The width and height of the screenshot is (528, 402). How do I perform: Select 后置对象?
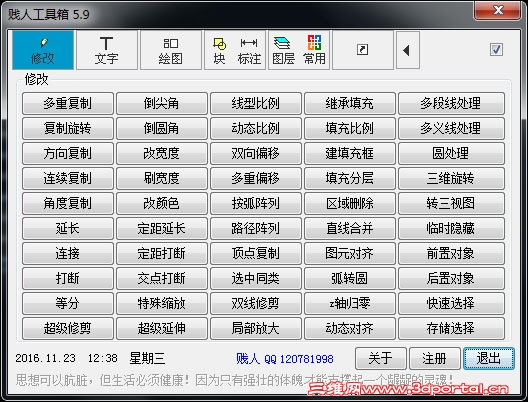(x=451, y=278)
